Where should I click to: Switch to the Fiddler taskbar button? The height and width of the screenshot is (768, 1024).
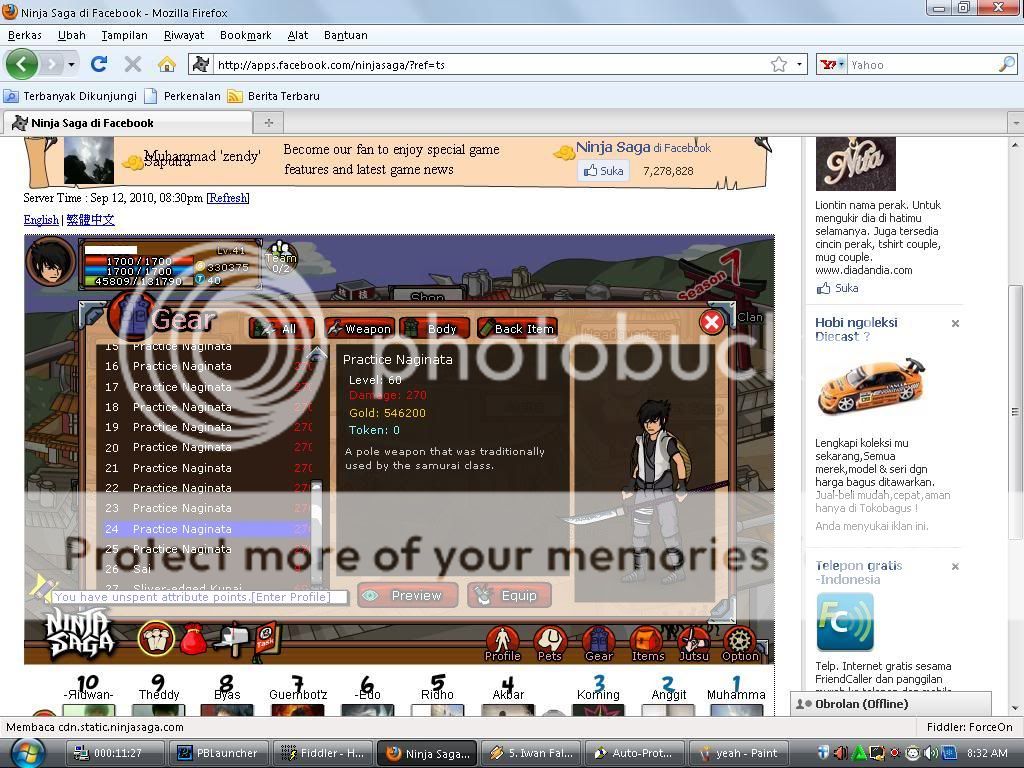[x=323, y=753]
